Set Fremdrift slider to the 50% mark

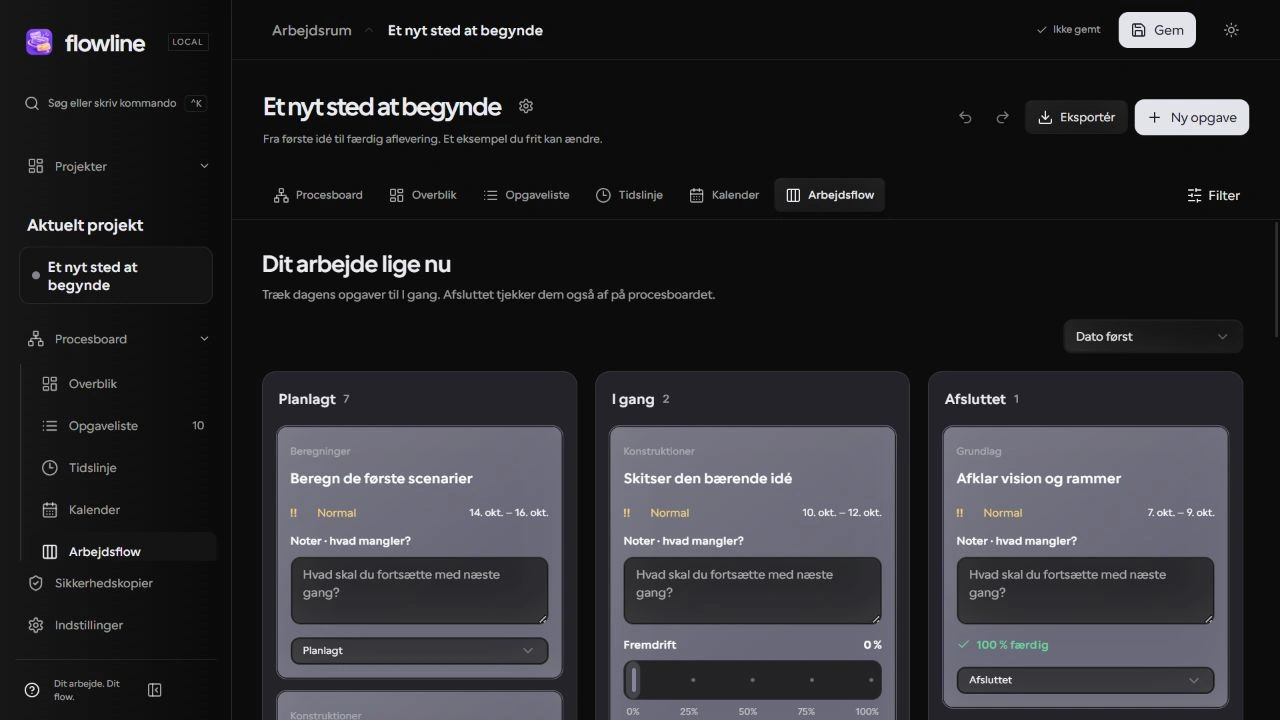click(752, 680)
